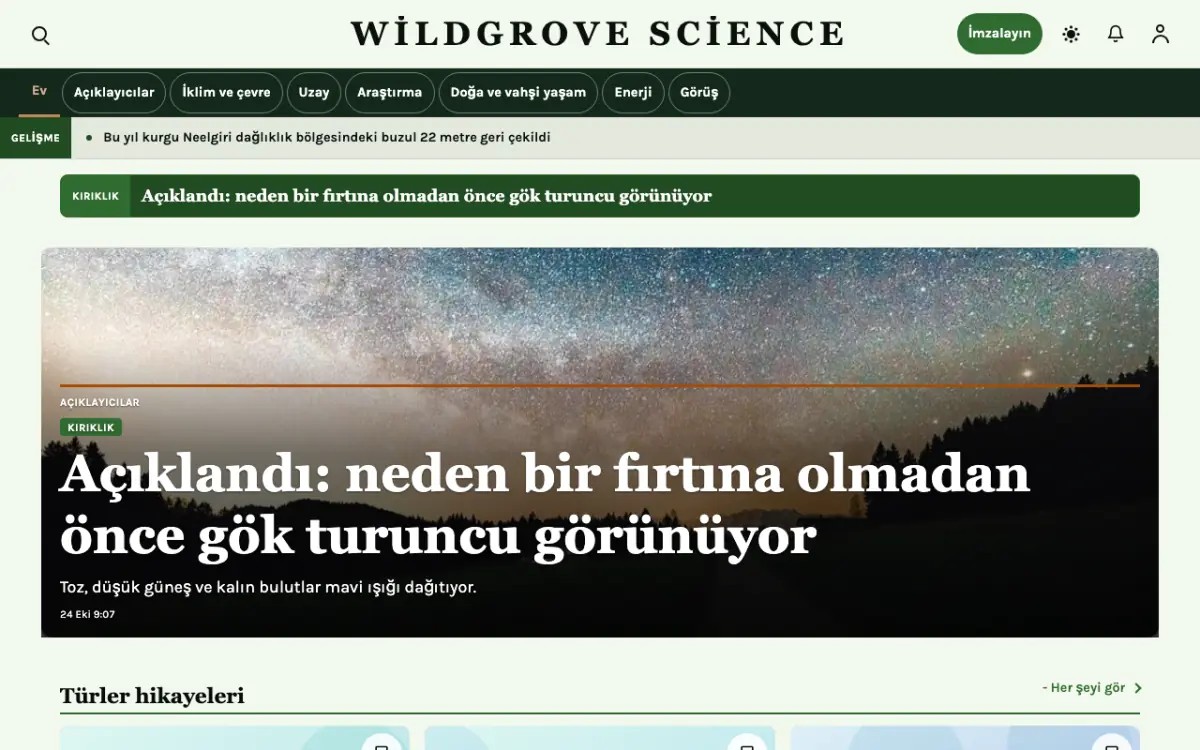Screen dimensions: 1200x750
Task: Click the hero subtitle 'Toz, düşük güneş'
Action: (x=268, y=587)
